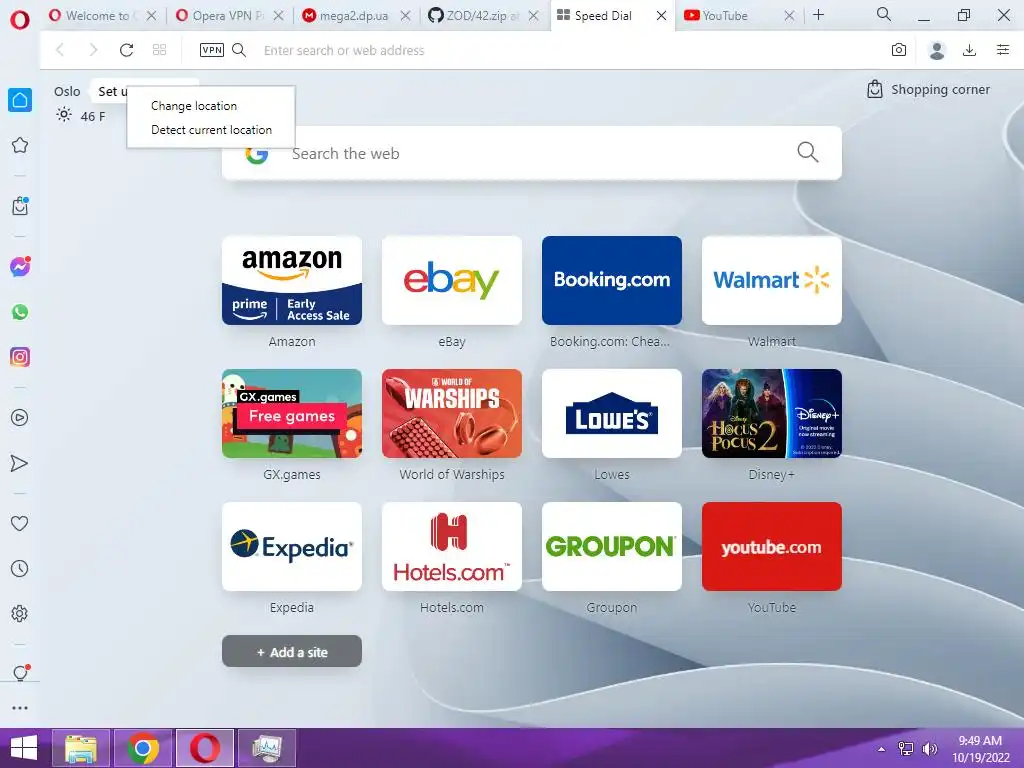Show hidden system tray icons arrow
1024x768 pixels.
point(882,748)
